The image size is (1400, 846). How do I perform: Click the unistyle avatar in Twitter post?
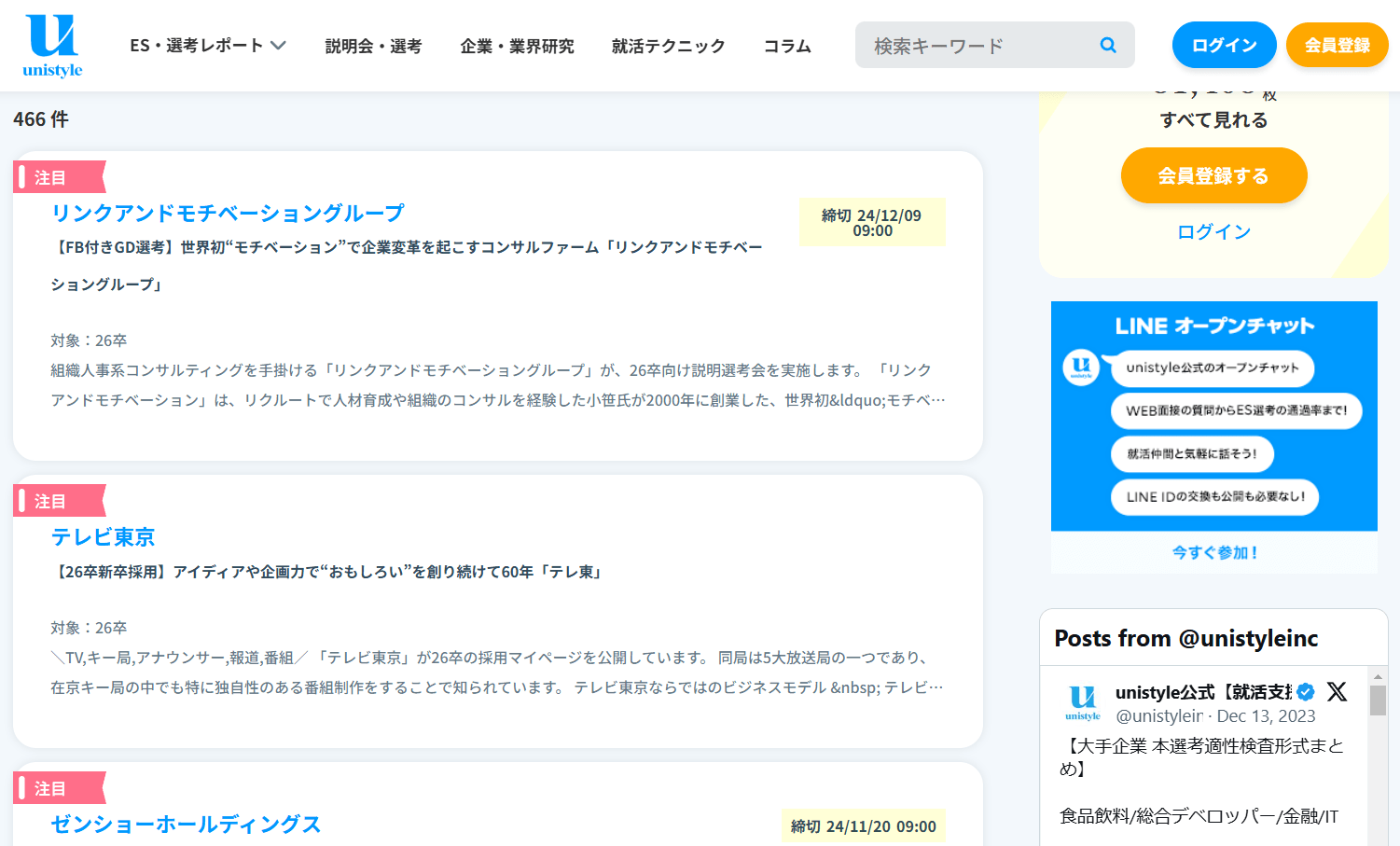(x=1082, y=702)
